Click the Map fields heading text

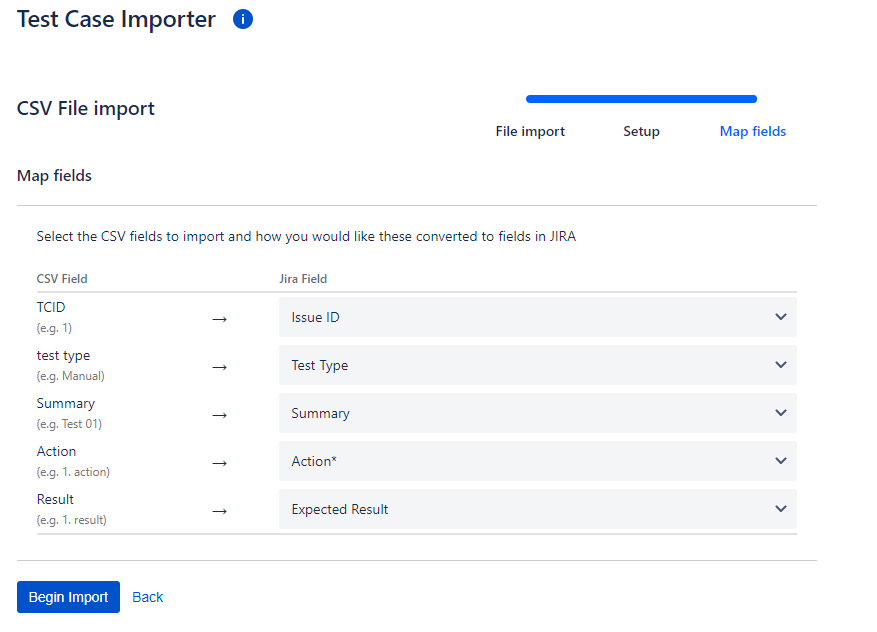click(x=54, y=176)
